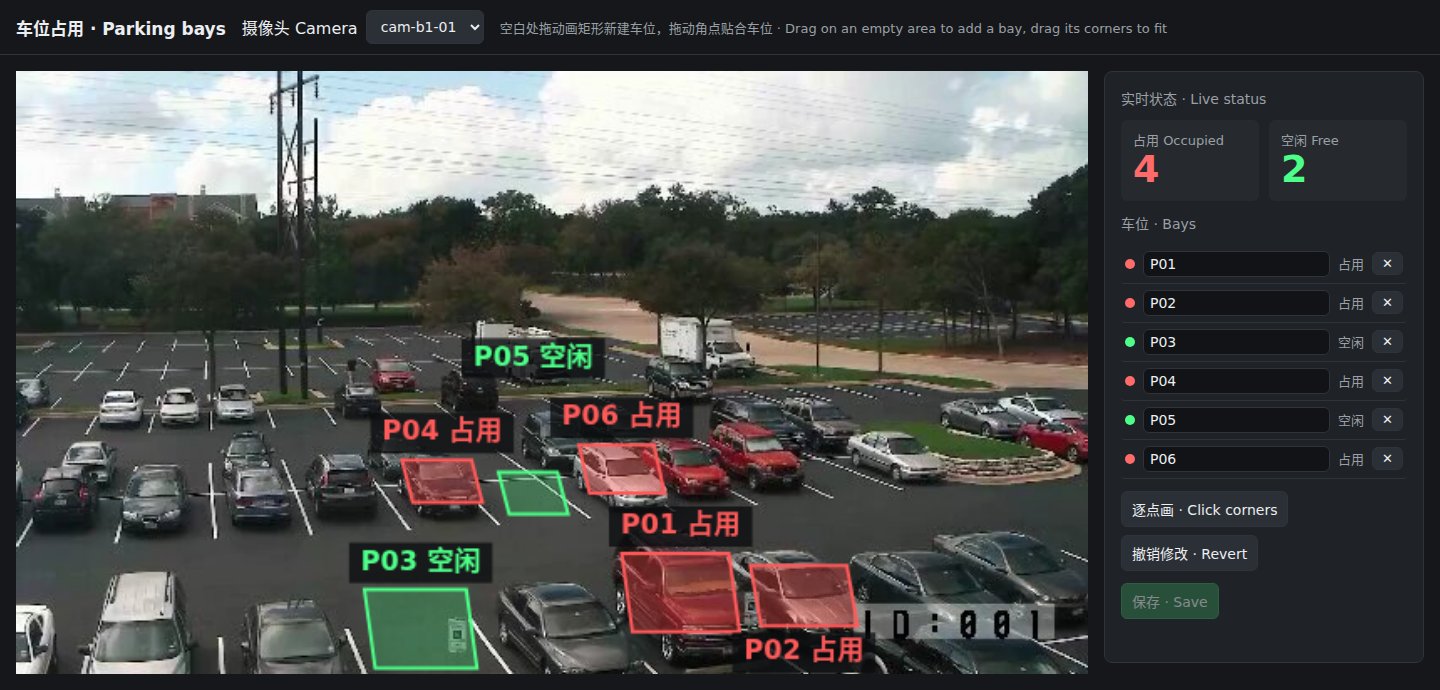Click into the P06 name input
This screenshot has width=1440, height=690.
tap(1236, 459)
